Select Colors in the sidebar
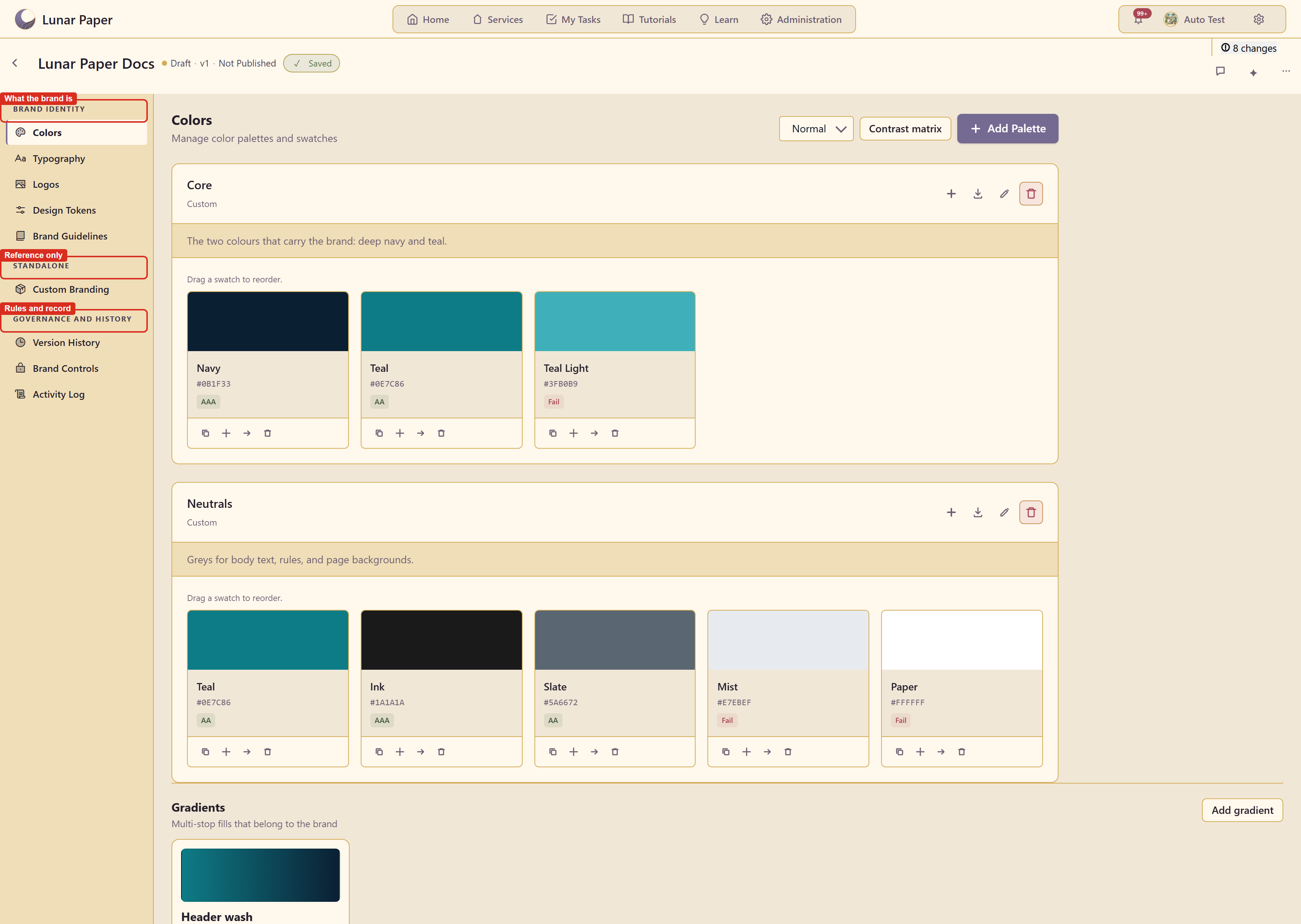 [x=76, y=133]
